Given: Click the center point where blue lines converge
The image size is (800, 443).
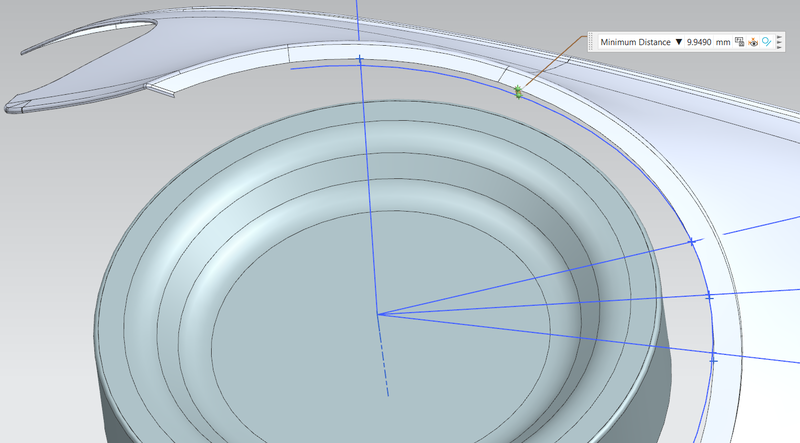Looking at the screenshot, I should point(378,314).
